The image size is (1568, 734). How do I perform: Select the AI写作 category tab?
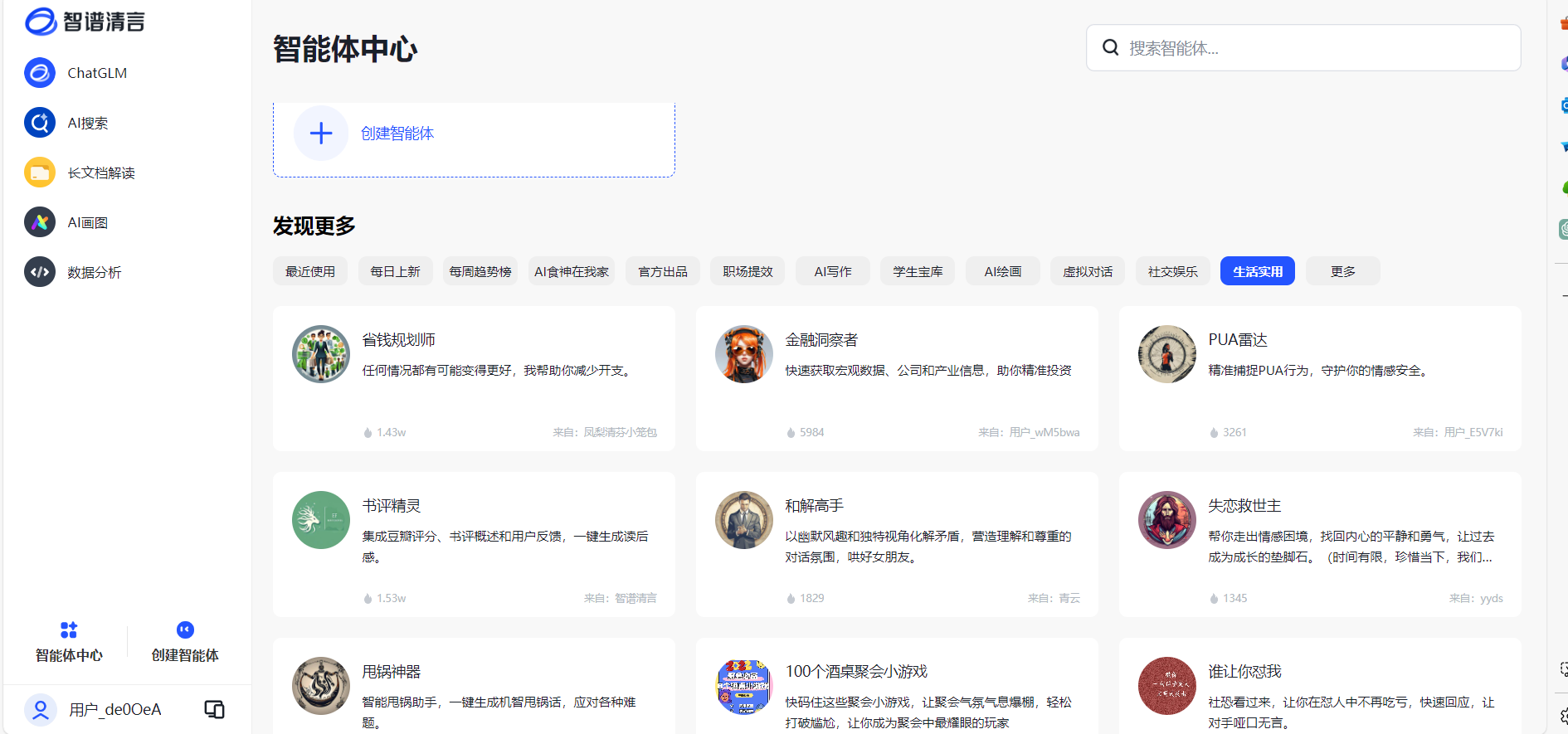coord(833,271)
